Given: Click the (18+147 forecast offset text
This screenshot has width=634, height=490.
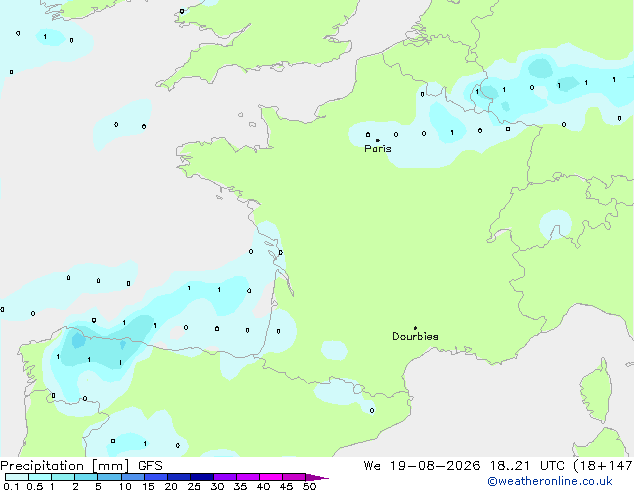Looking at the screenshot, I should click(x=604, y=466).
